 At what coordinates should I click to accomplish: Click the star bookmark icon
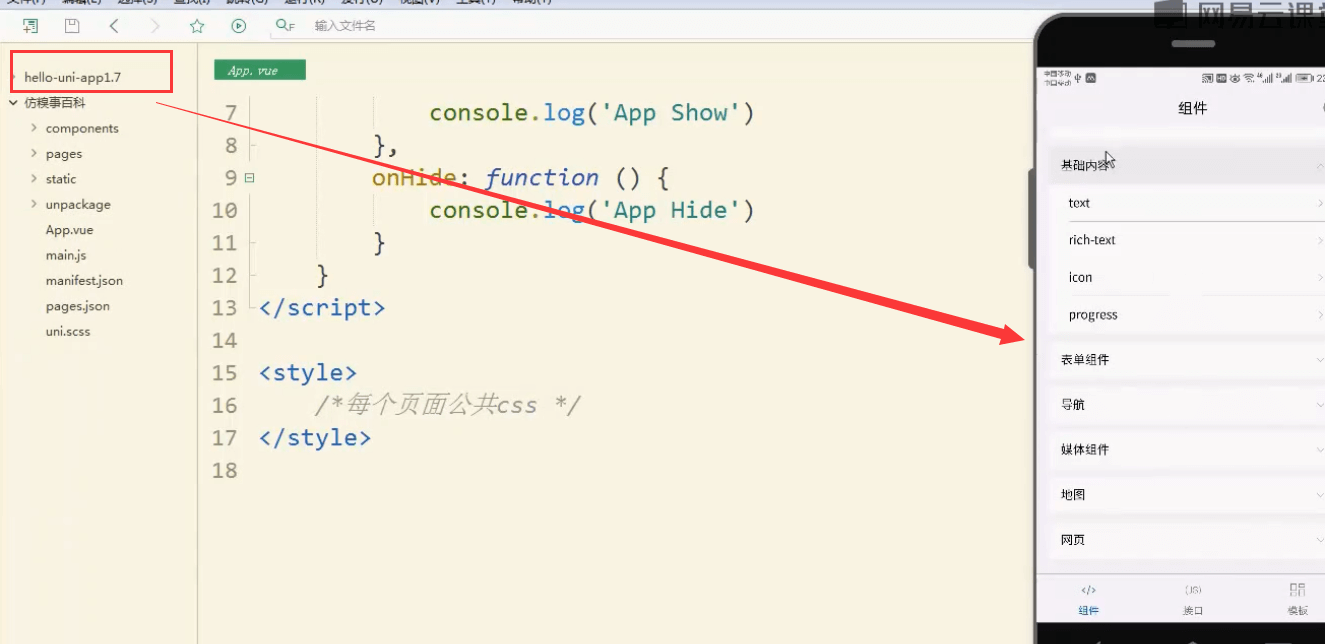(x=197, y=26)
